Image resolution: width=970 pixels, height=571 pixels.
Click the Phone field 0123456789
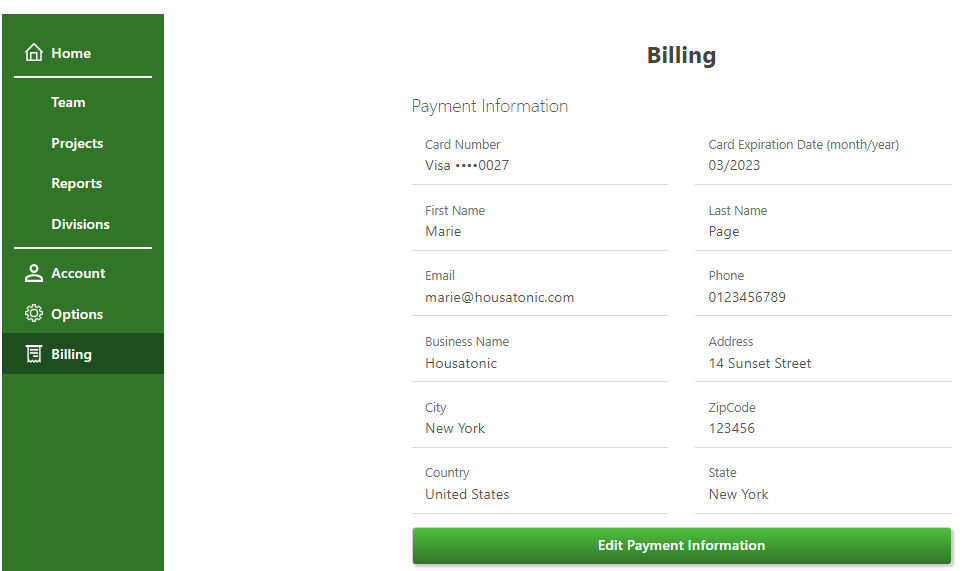823,287
